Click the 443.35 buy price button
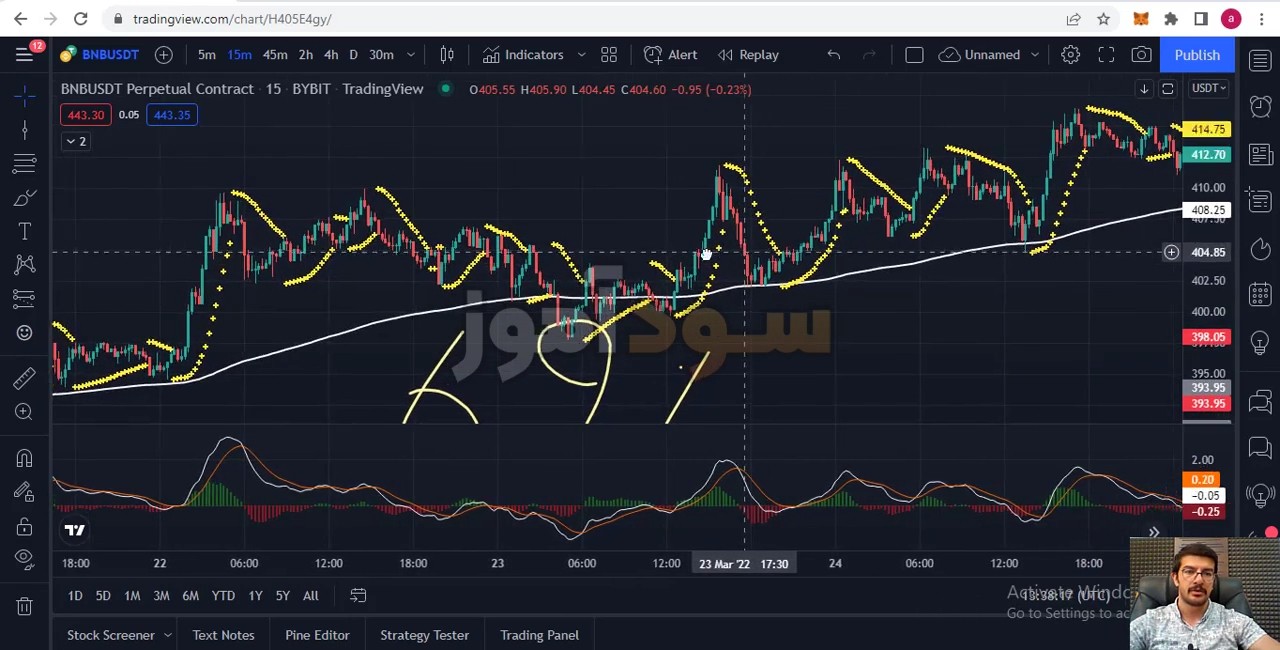The width and height of the screenshot is (1280, 650). (172, 115)
